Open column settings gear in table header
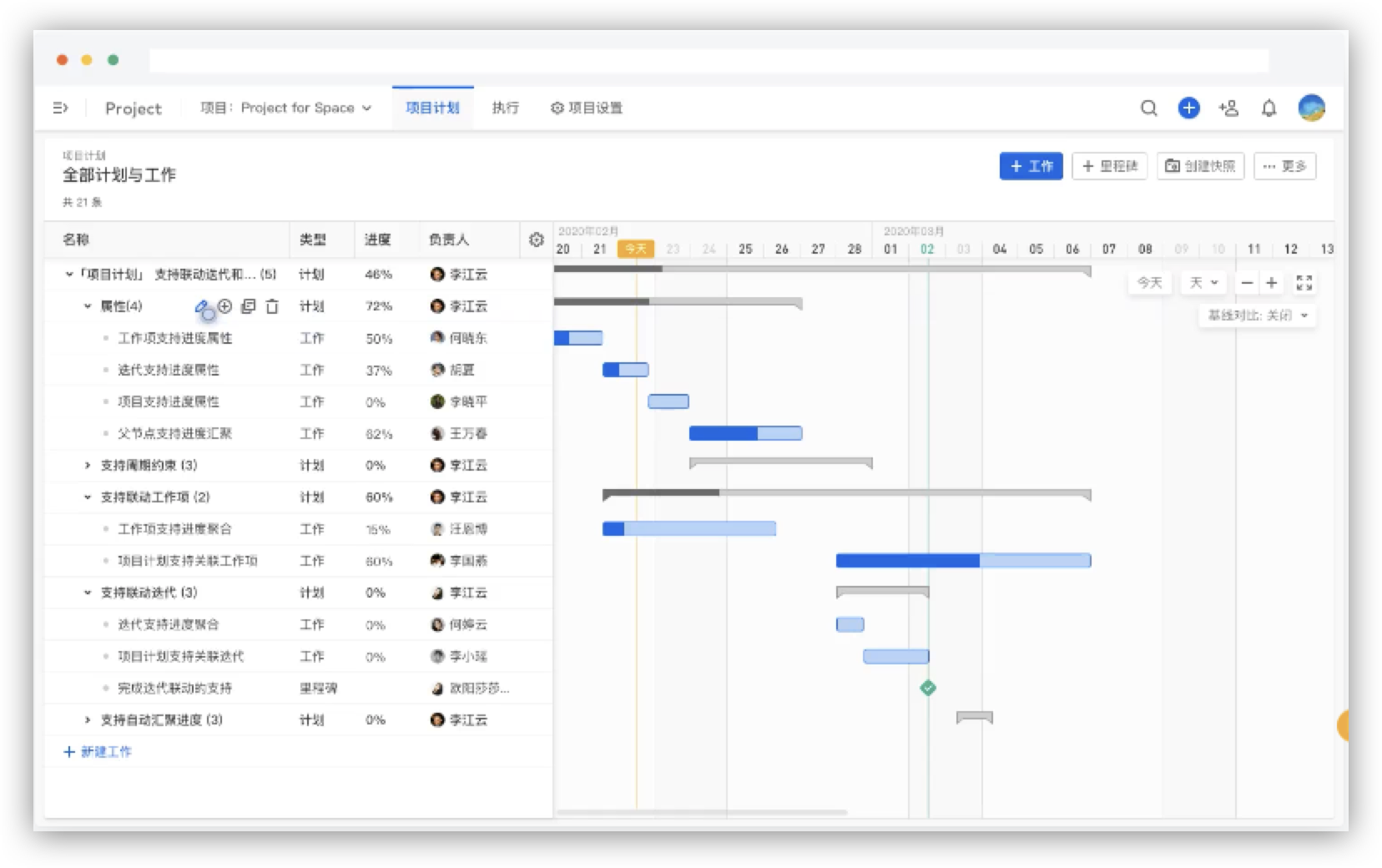This screenshot has width=1382, height=868. [536, 240]
